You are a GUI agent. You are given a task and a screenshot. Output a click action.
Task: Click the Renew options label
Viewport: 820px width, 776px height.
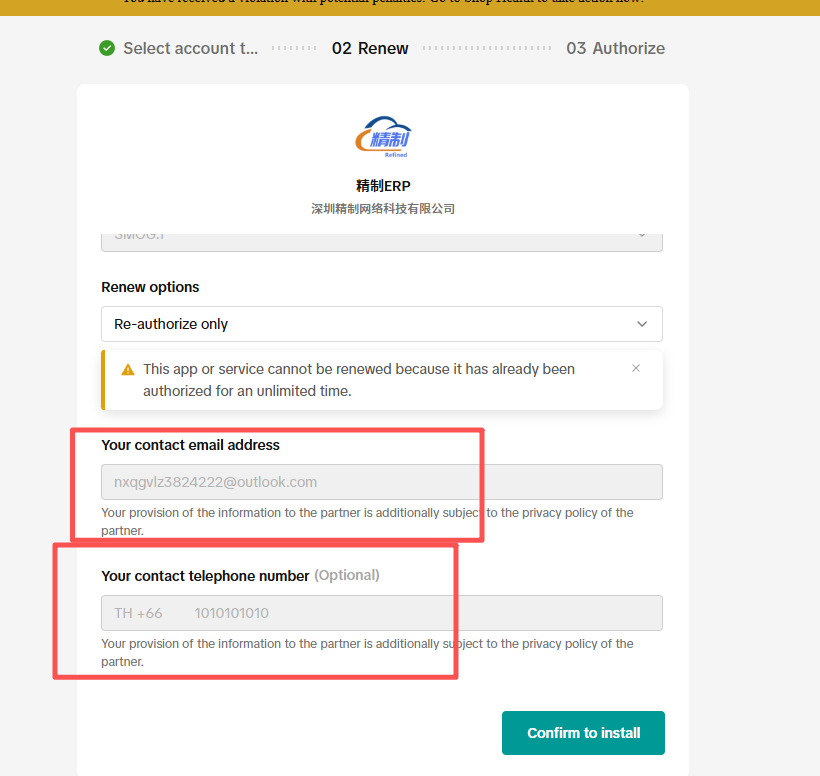tap(150, 287)
